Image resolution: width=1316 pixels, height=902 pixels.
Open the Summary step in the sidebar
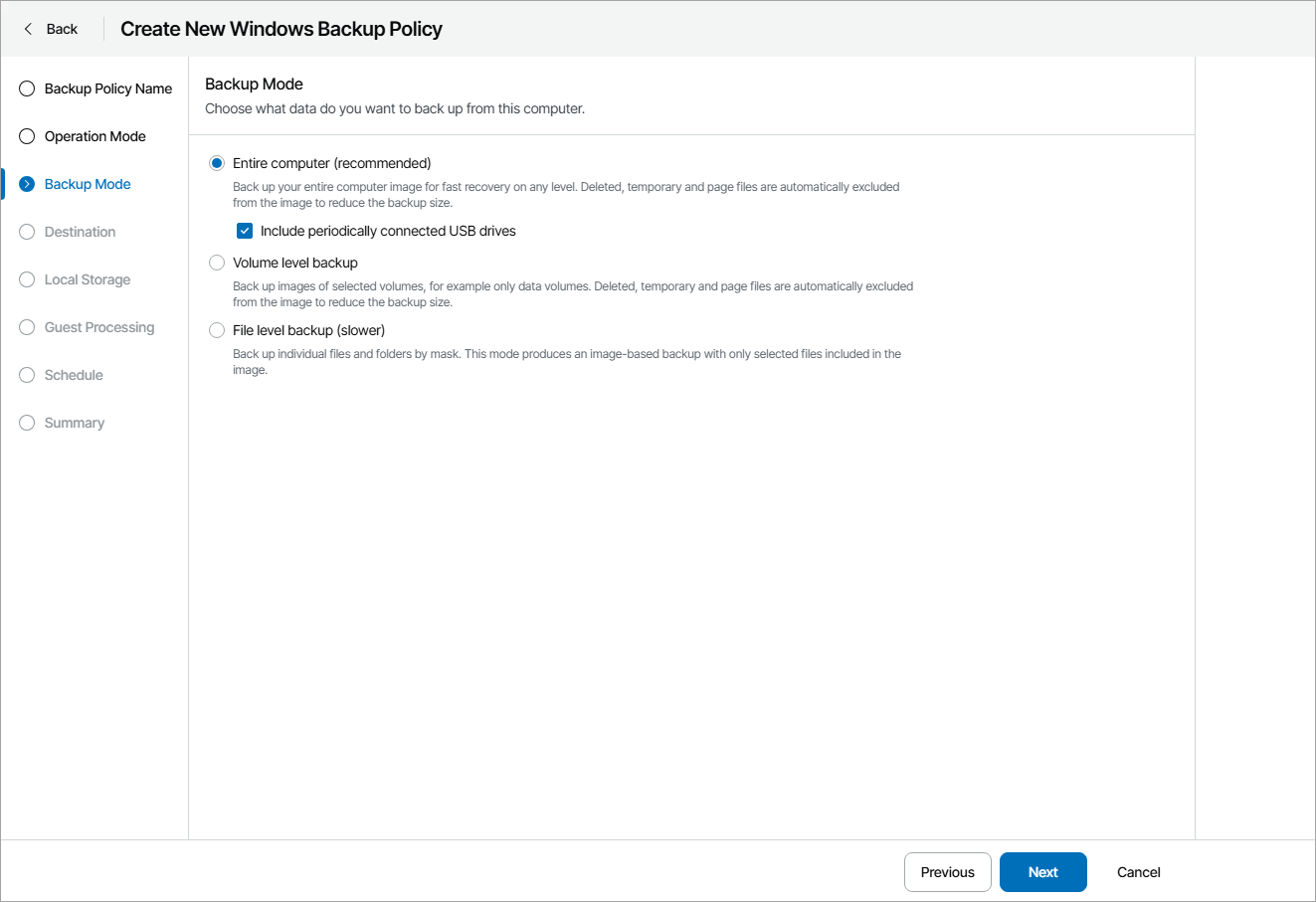coord(73,423)
